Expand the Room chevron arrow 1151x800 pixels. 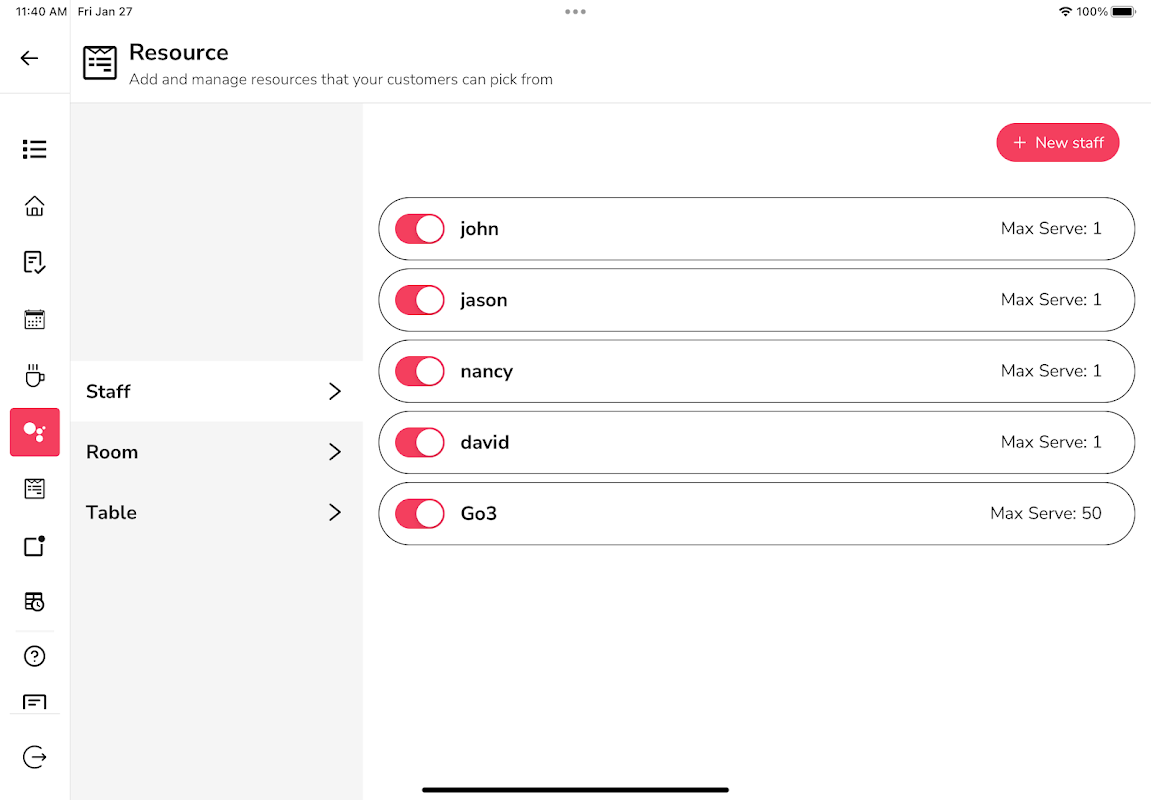(x=335, y=451)
